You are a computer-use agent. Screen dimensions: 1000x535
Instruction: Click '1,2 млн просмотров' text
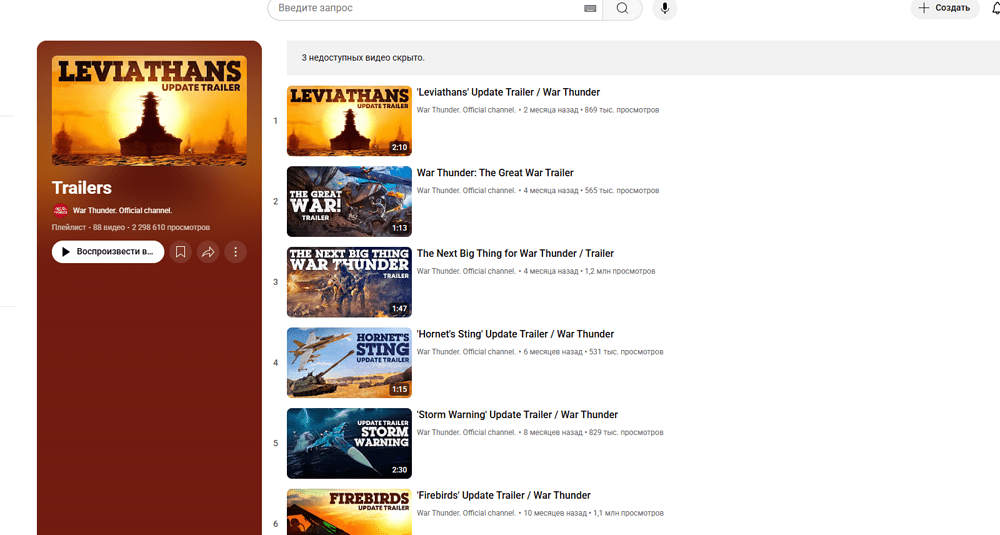click(620, 271)
